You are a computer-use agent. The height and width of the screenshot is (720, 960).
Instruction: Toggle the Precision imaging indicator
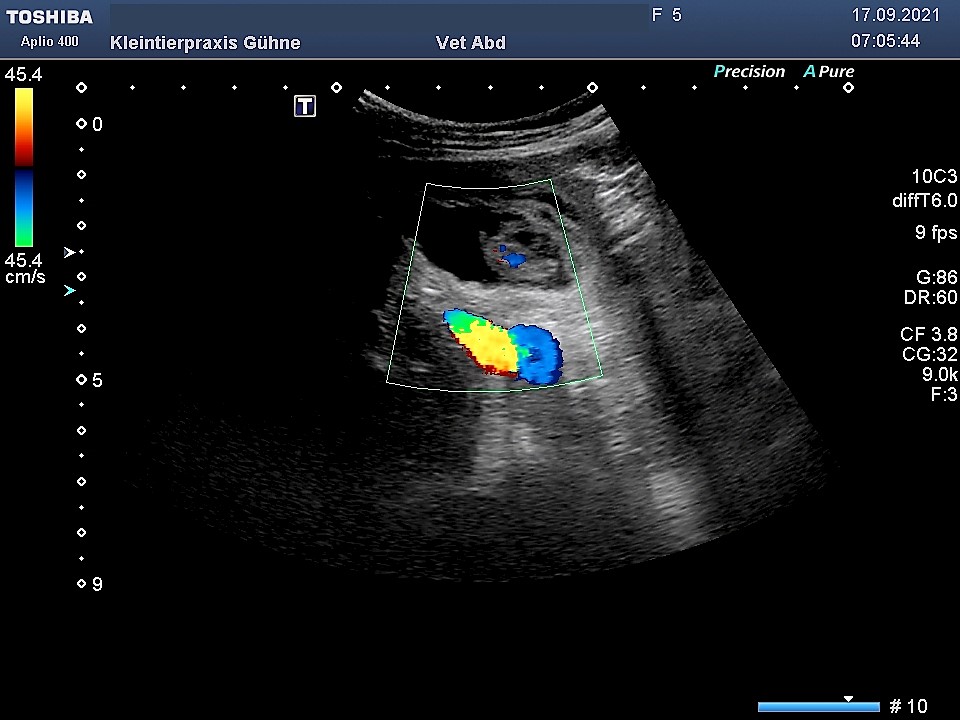pos(749,72)
